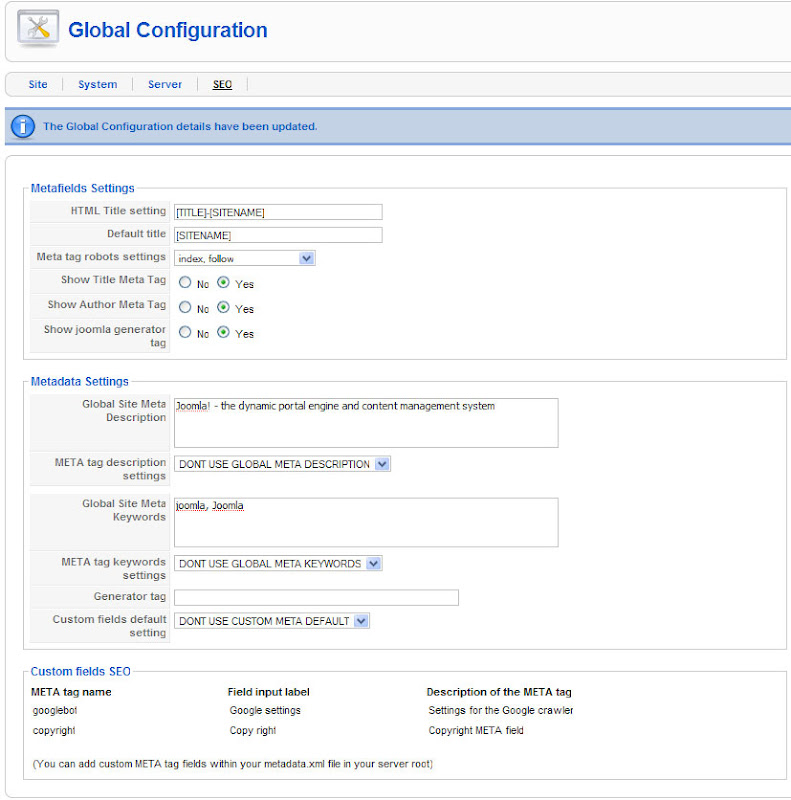
Task: Select No for Show Title Meta Tag
Action: pyautogui.click(x=185, y=283)
